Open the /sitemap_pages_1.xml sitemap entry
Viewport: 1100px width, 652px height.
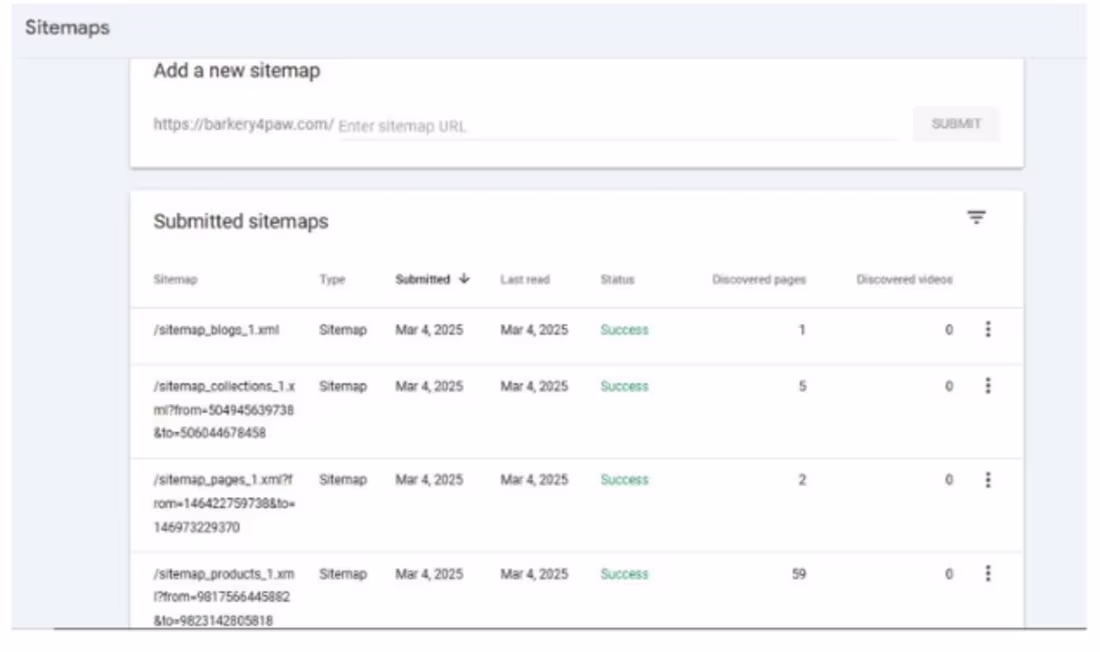(224, 503)
